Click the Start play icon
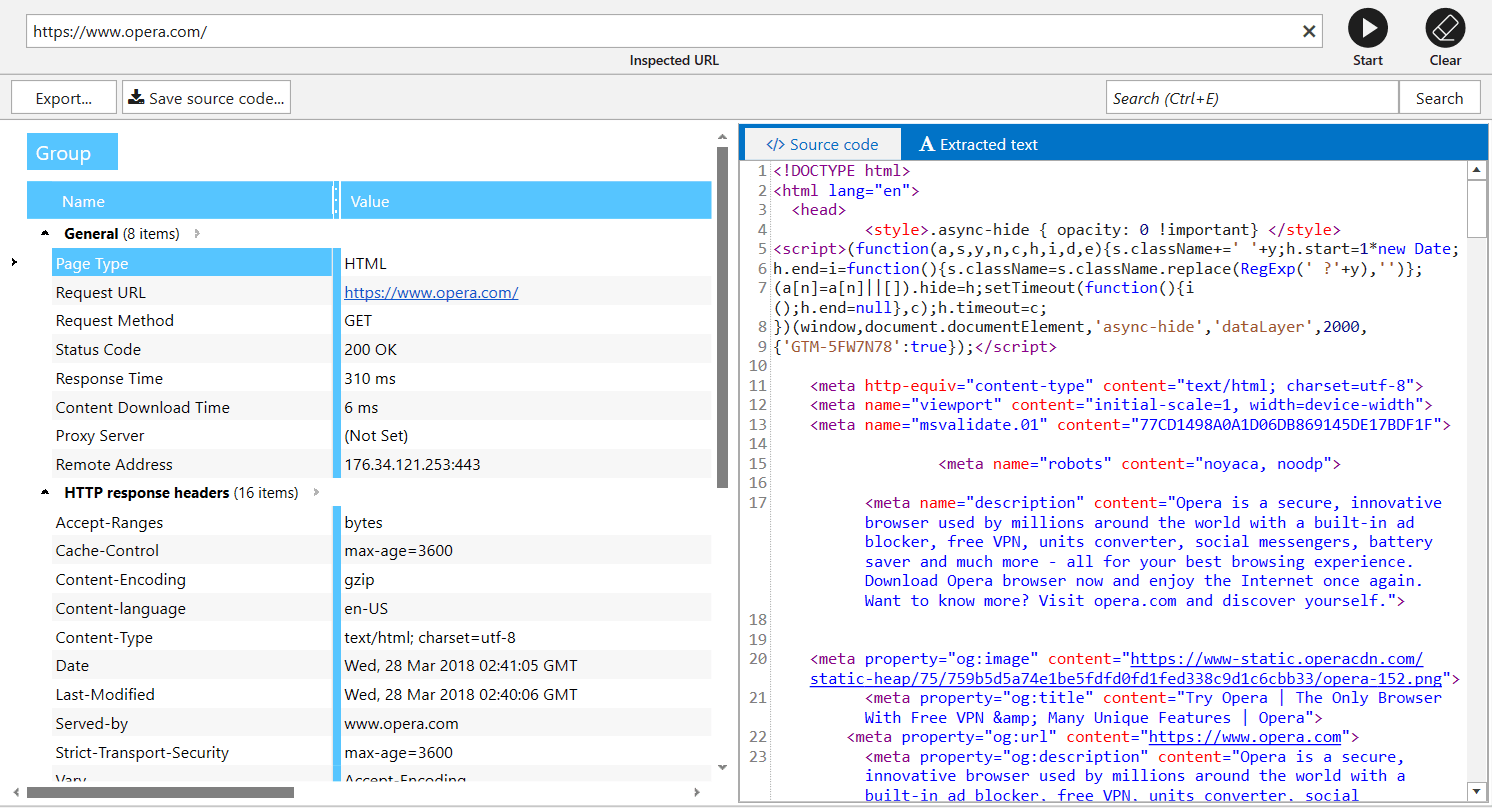 click(1367, 28)
